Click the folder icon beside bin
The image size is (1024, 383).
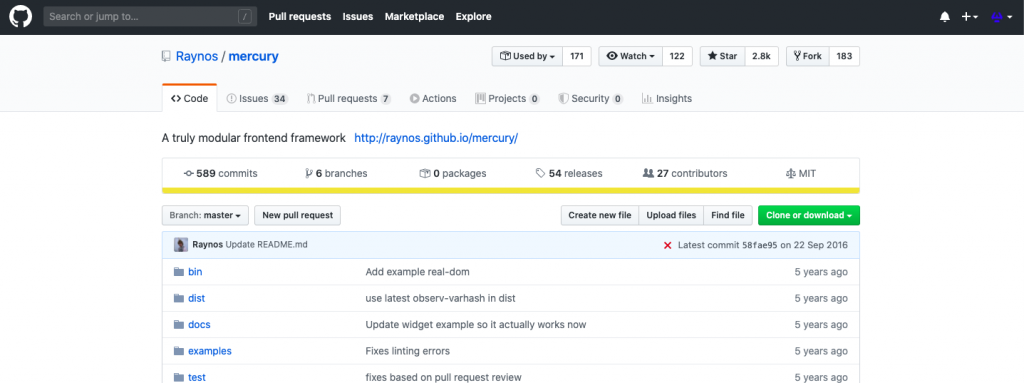179,272
